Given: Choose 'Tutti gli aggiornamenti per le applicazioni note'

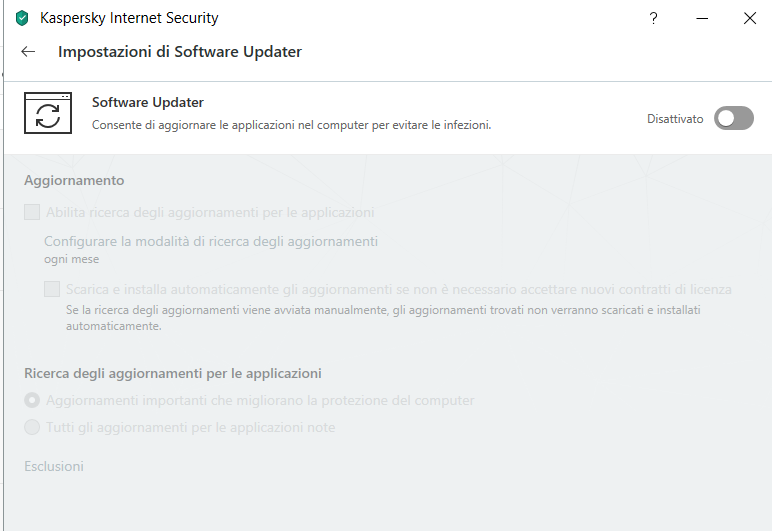Looking at the screenshot, I should pos(32,427).
